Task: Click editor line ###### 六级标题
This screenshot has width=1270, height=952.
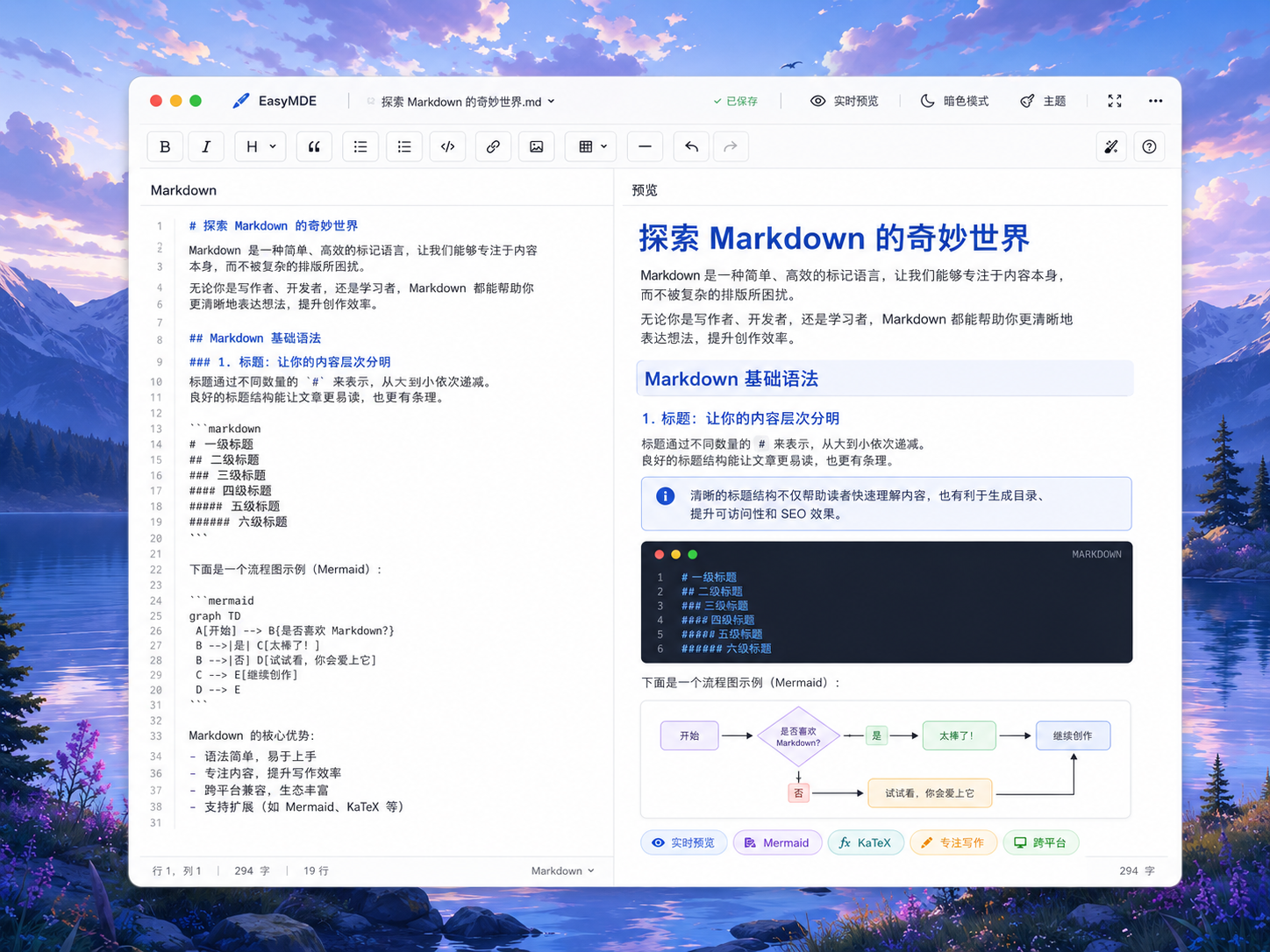Action: click(x=239, y=522)
